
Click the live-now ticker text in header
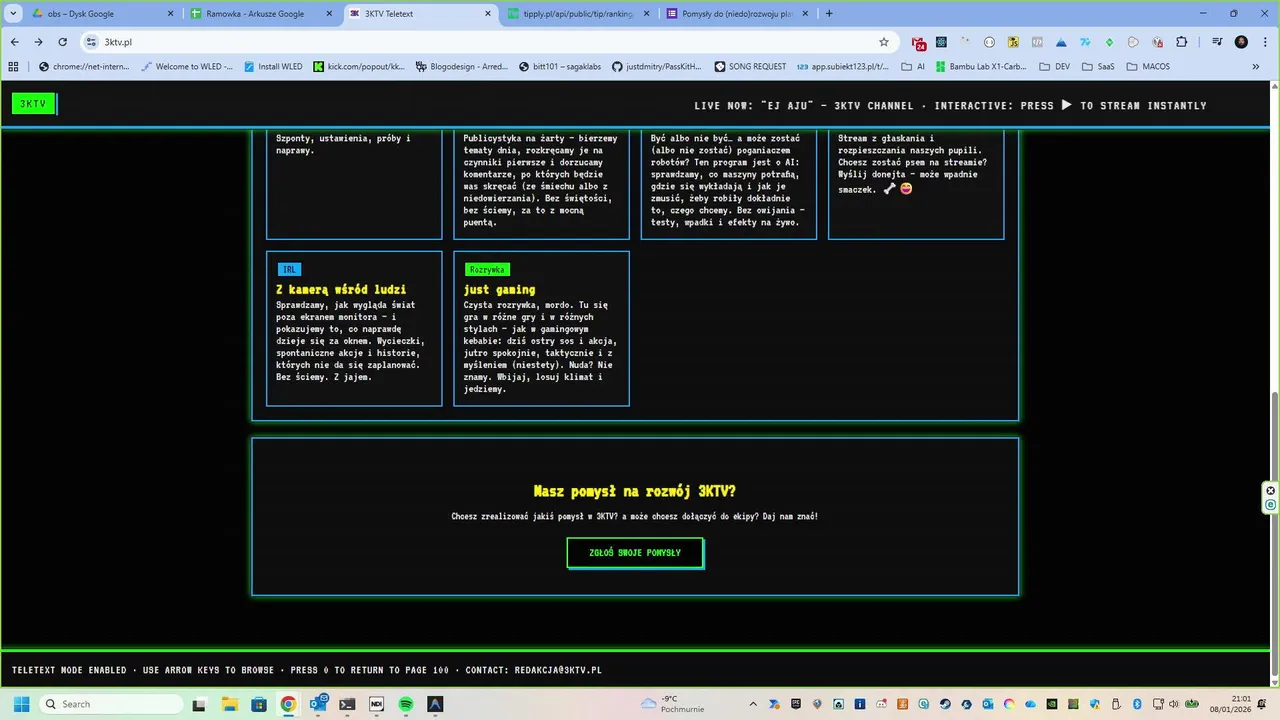pos(950,105)
